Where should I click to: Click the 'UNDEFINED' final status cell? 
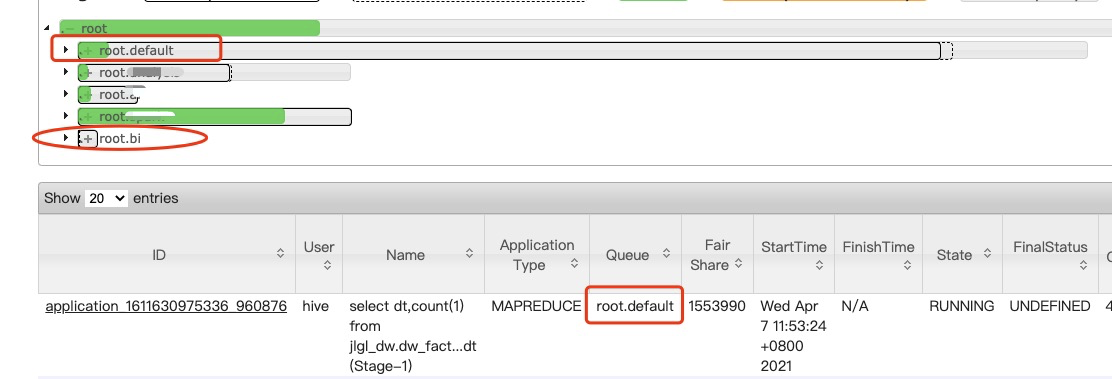1050,307
